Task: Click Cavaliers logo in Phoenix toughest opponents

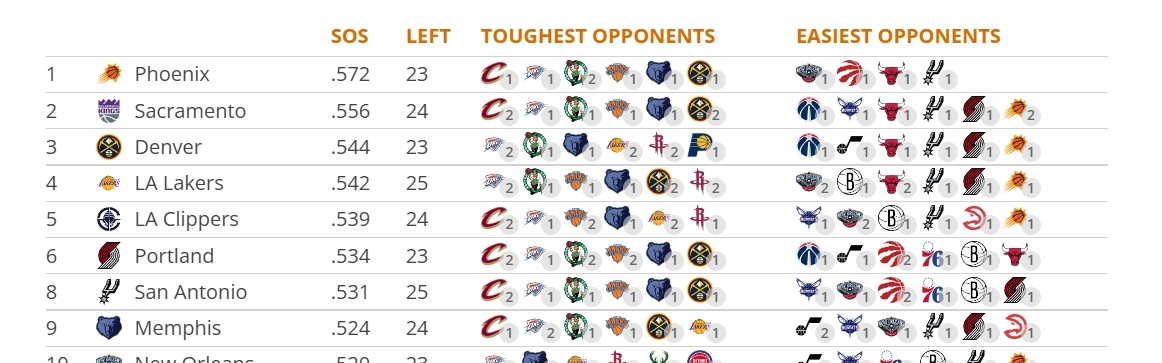Action: coord(493,73)
